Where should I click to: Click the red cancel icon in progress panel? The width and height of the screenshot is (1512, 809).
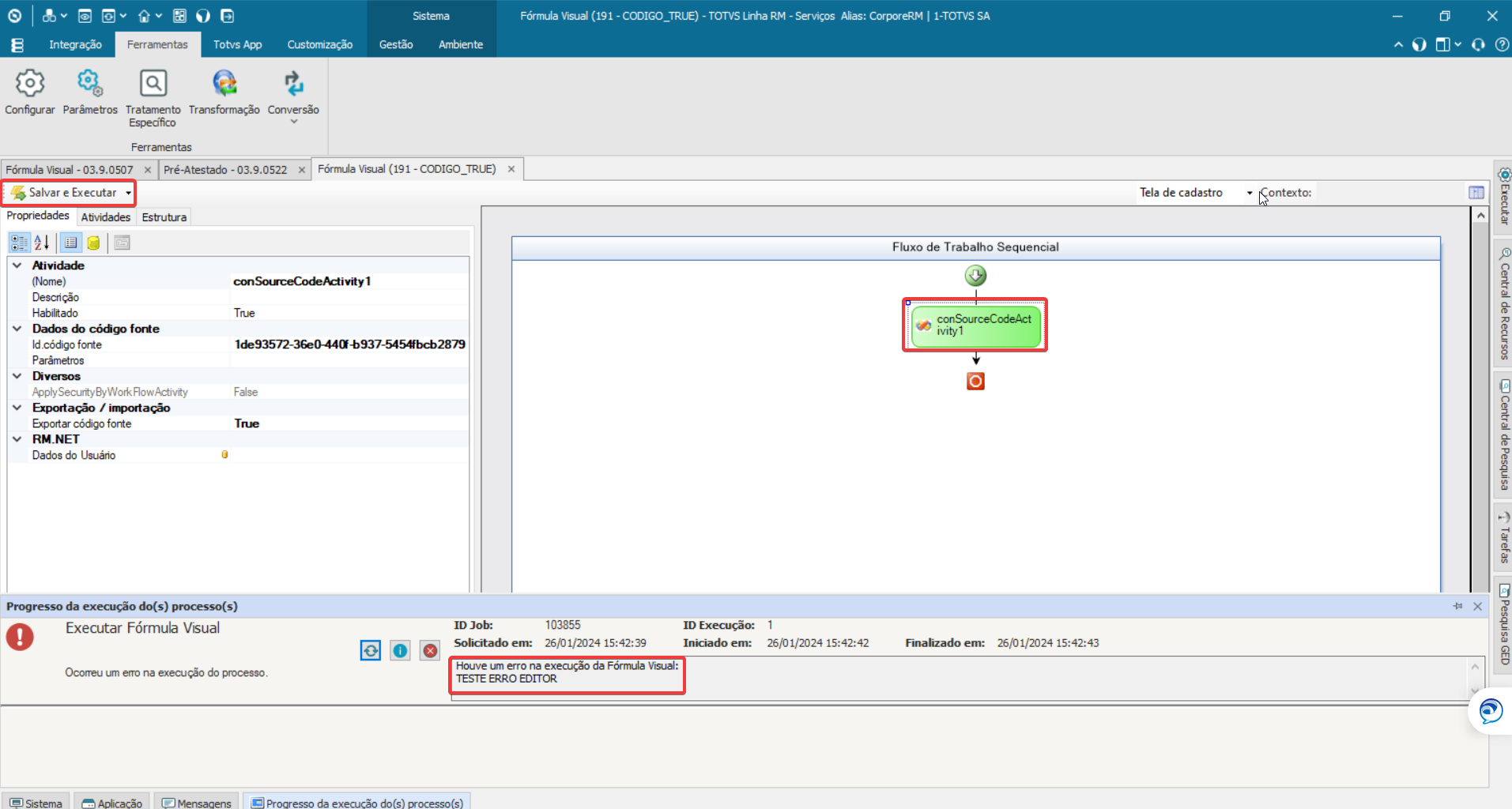click(430, 650)
